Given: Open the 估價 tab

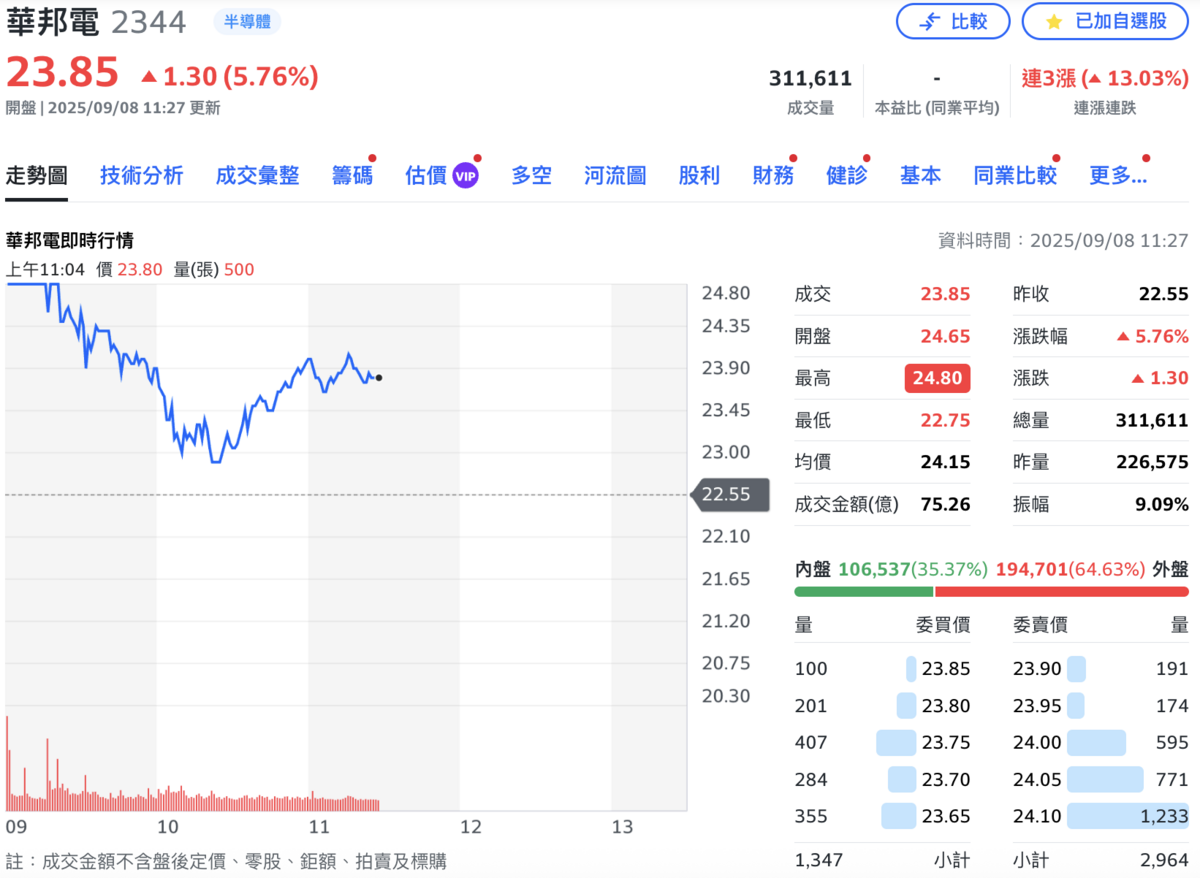Looking at the screenshot, I should point(426,176).
